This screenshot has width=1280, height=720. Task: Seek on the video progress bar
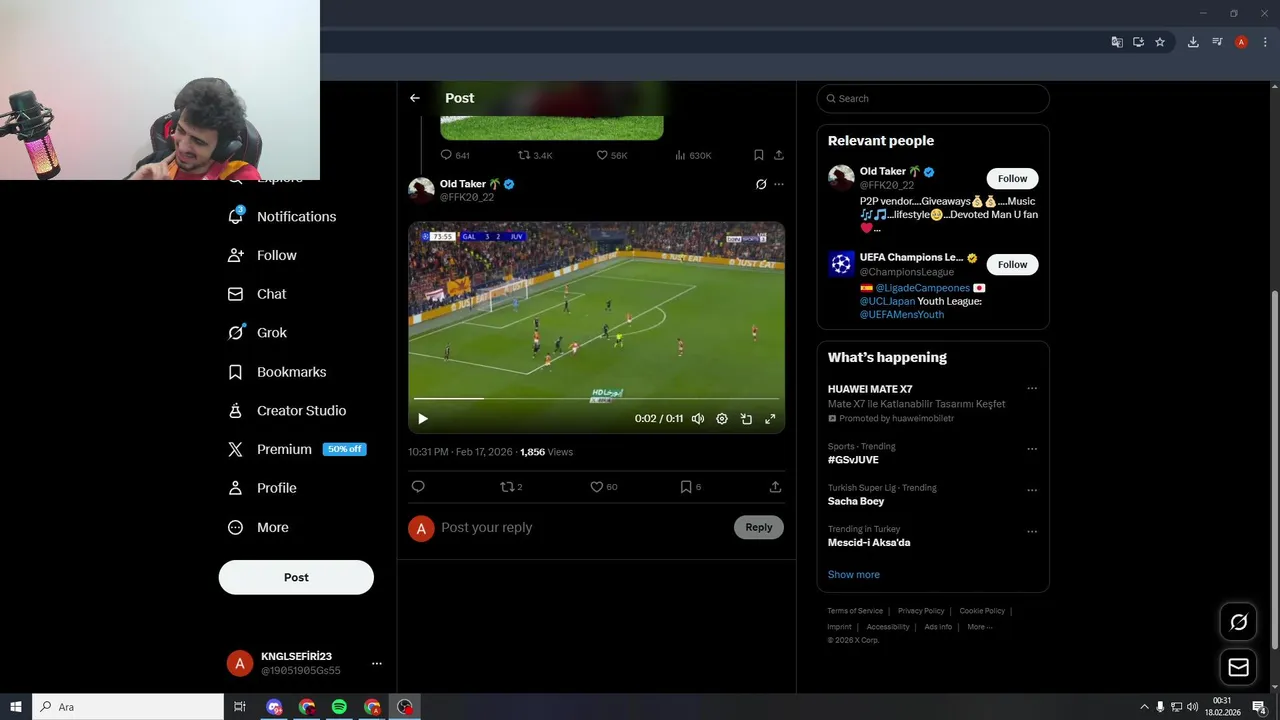(x=596, y=399)
